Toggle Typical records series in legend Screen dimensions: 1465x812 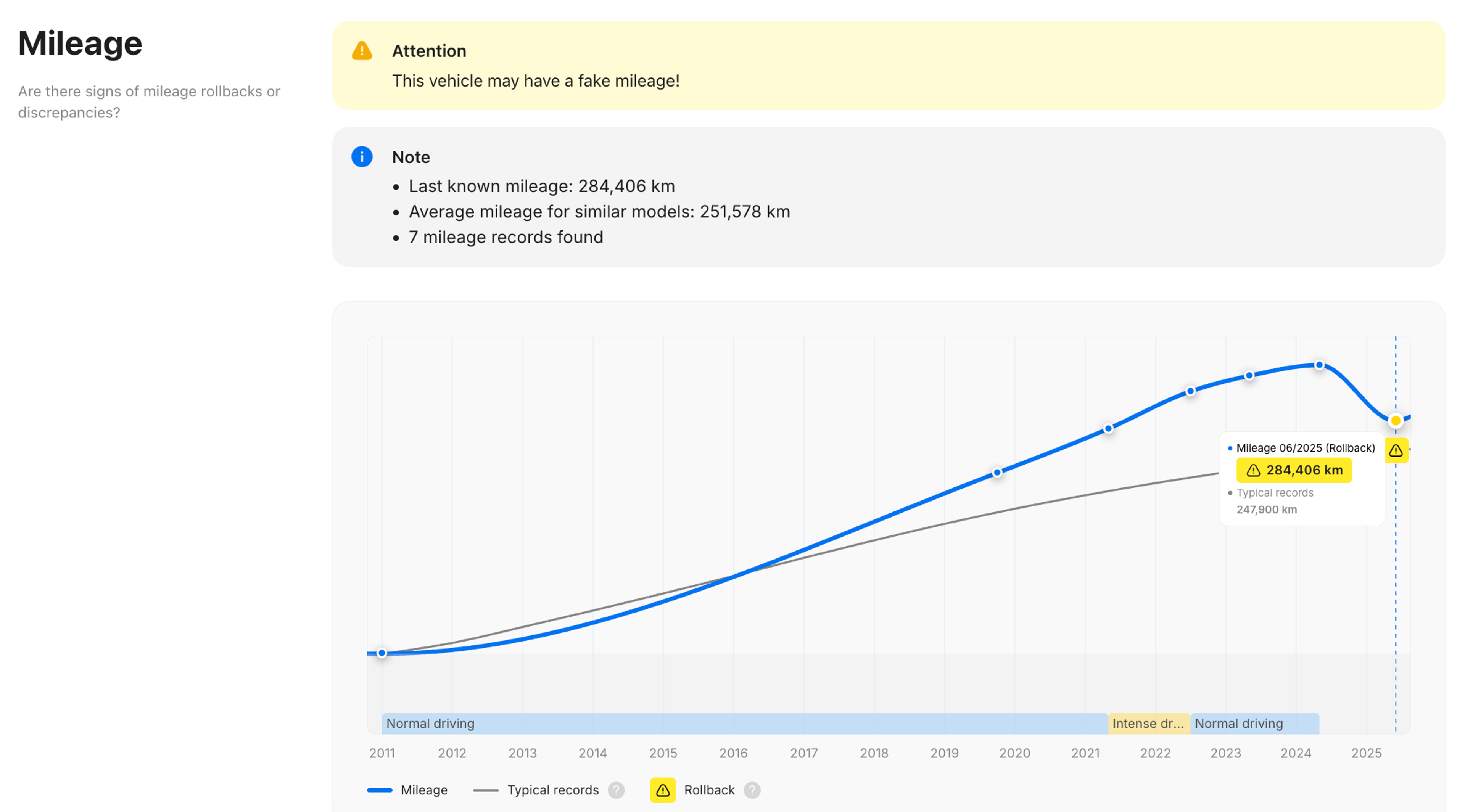click(x=552, y=790)
